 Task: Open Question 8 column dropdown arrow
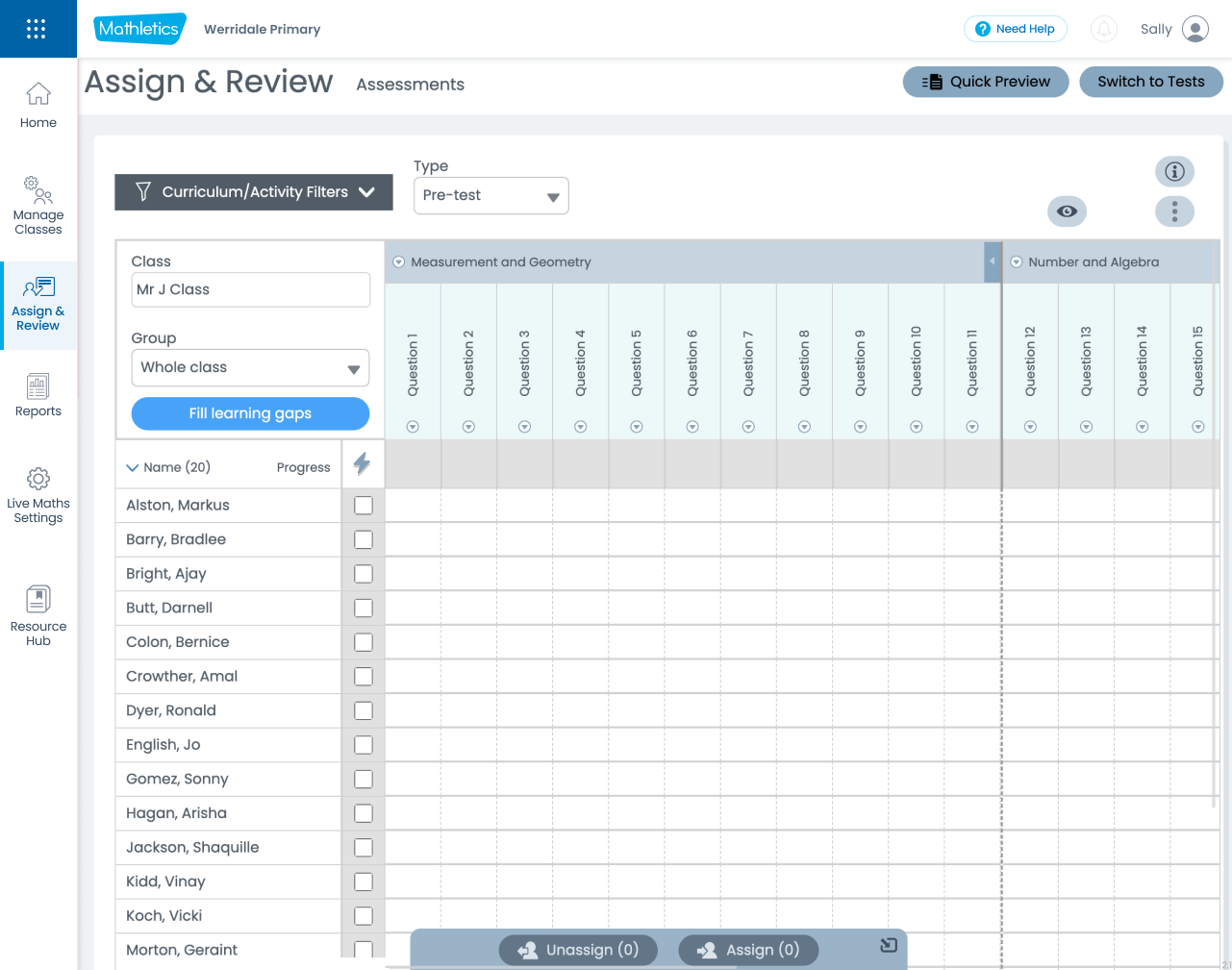pos(805,427)
